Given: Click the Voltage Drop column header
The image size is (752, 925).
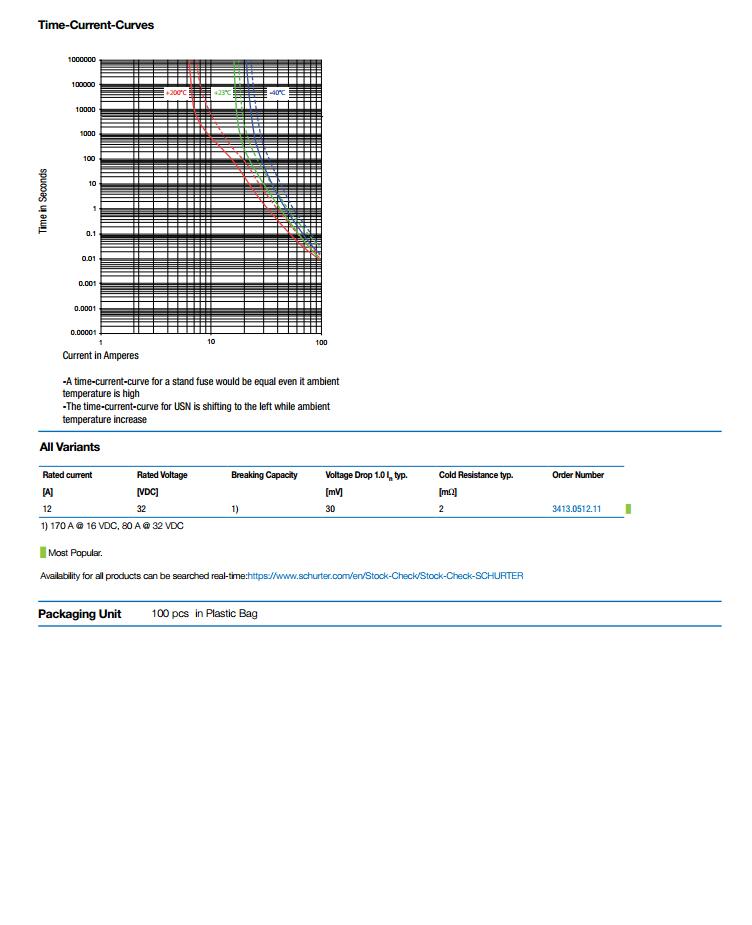Looking at the screenshot, I should tap(366, 475).
